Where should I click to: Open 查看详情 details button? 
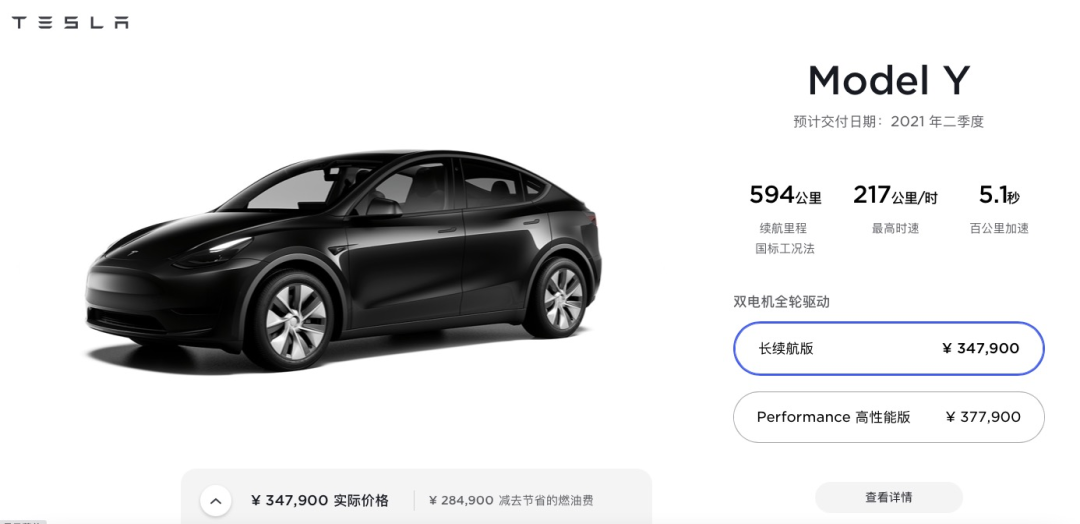point(889,497)
